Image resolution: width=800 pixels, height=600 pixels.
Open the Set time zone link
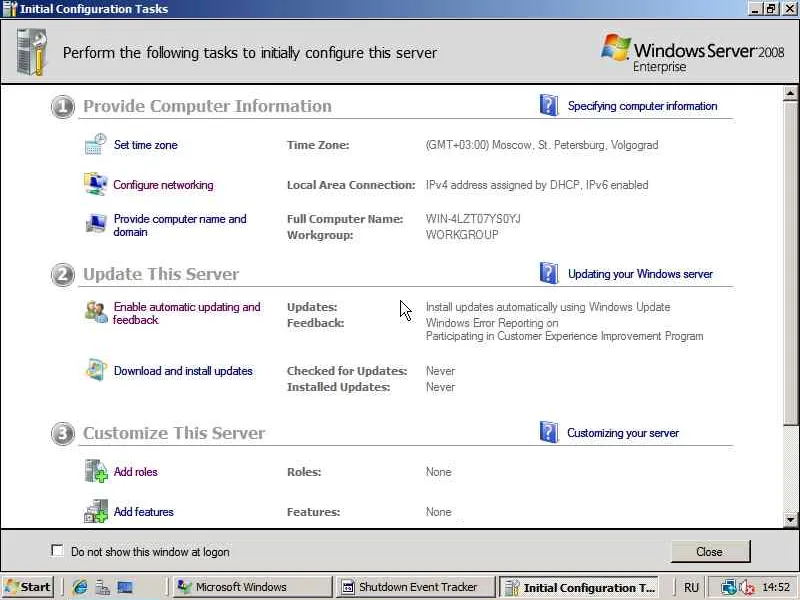click(145, 145)
